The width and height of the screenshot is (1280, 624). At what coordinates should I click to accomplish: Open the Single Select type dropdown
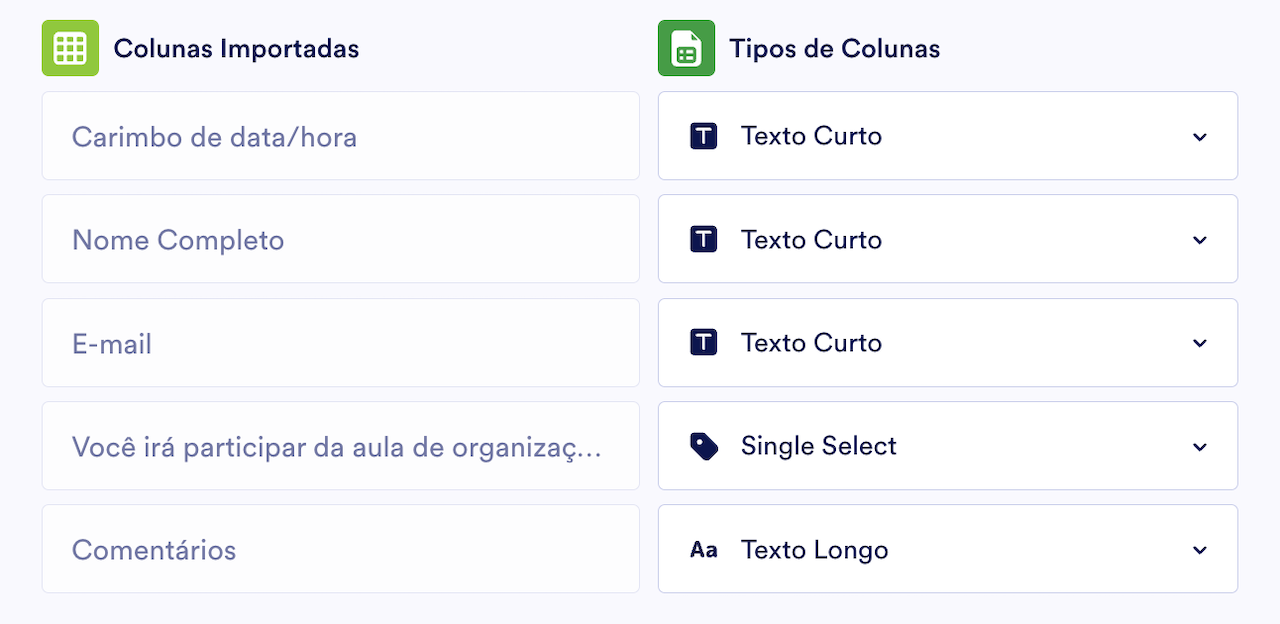click(1199, 446)
